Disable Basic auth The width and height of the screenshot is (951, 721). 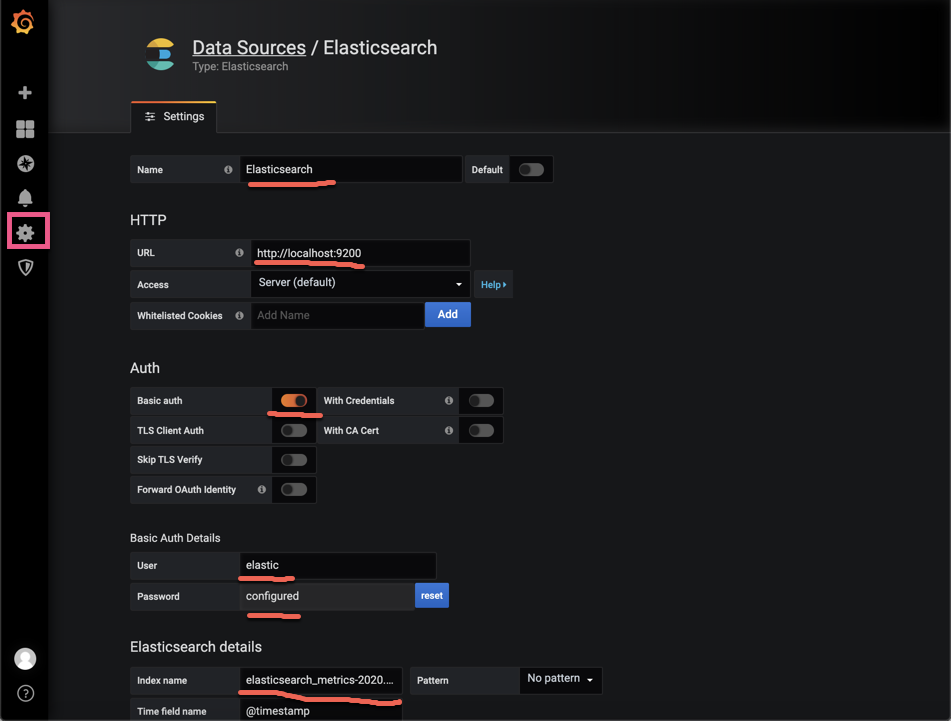[x=294, y=400]
